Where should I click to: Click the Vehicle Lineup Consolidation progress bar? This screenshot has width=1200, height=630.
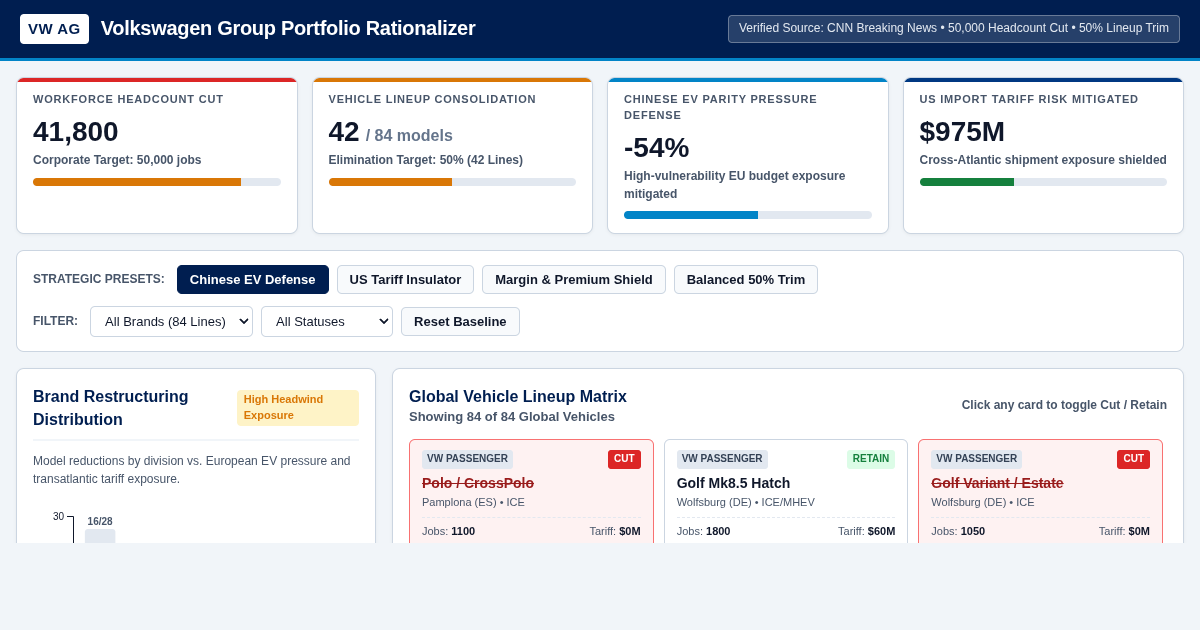452,182
